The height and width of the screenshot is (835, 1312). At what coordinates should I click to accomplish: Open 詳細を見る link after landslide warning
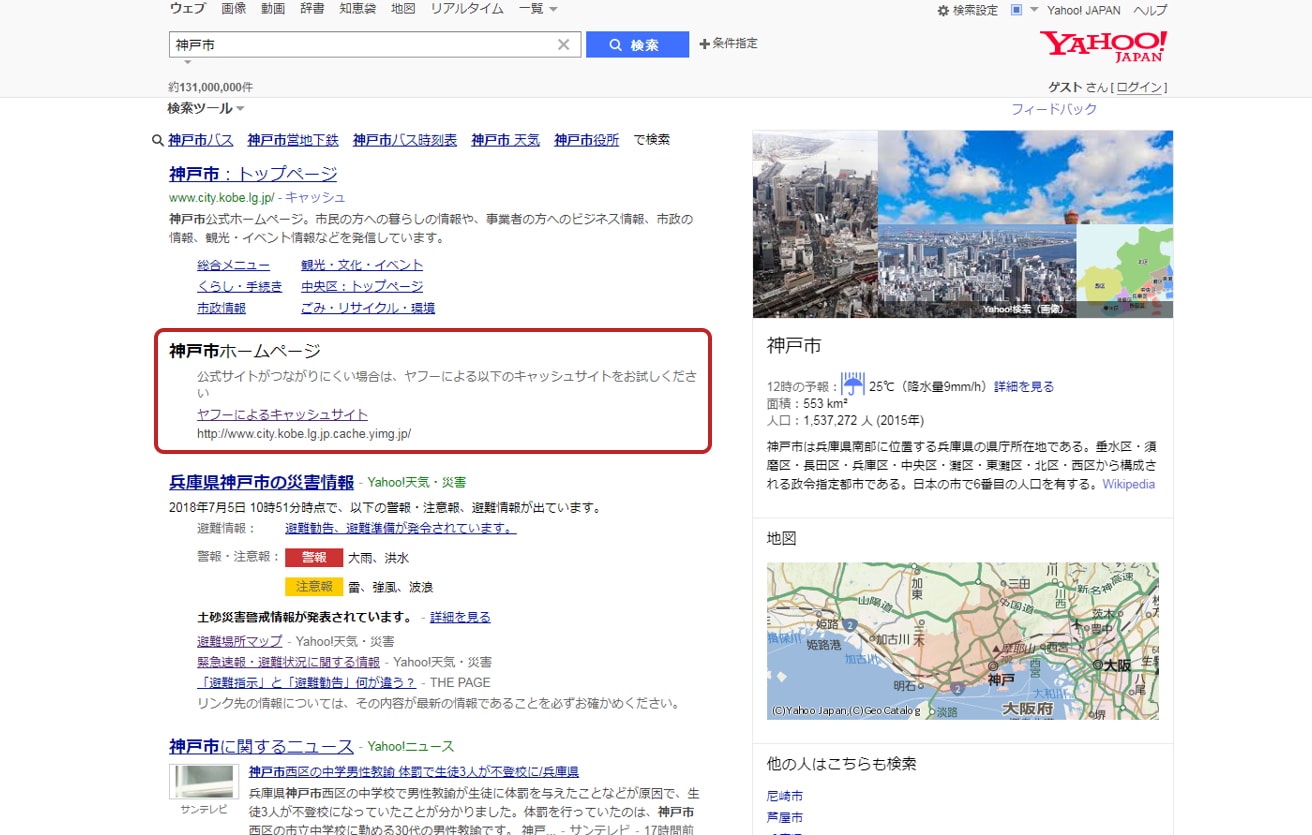click(460, 617)
